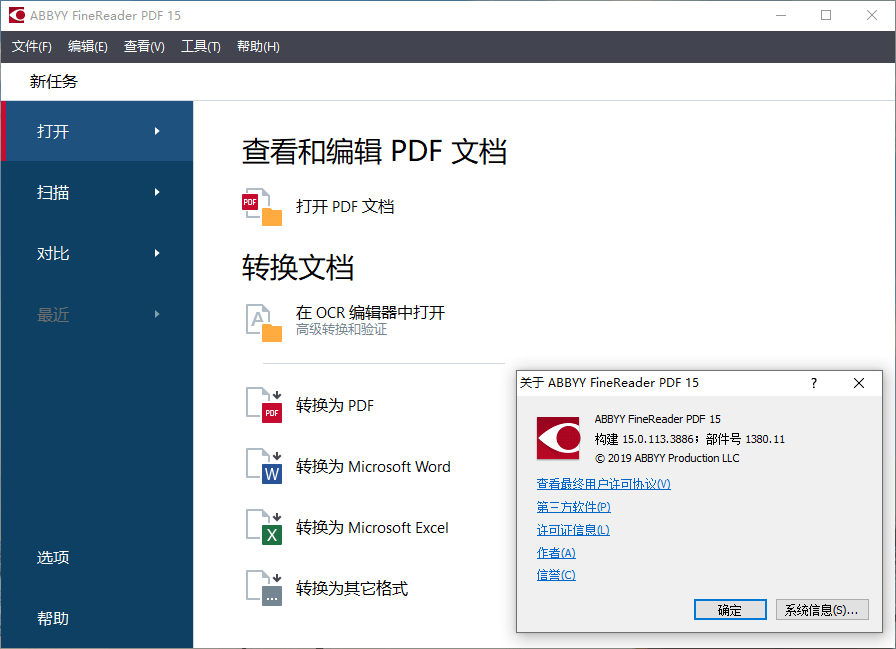Image resolution: width=896 pixels, height=649 pixels.
Task: Click 在 OCR 编辑器中打开 text
Action: coord(370,313)
